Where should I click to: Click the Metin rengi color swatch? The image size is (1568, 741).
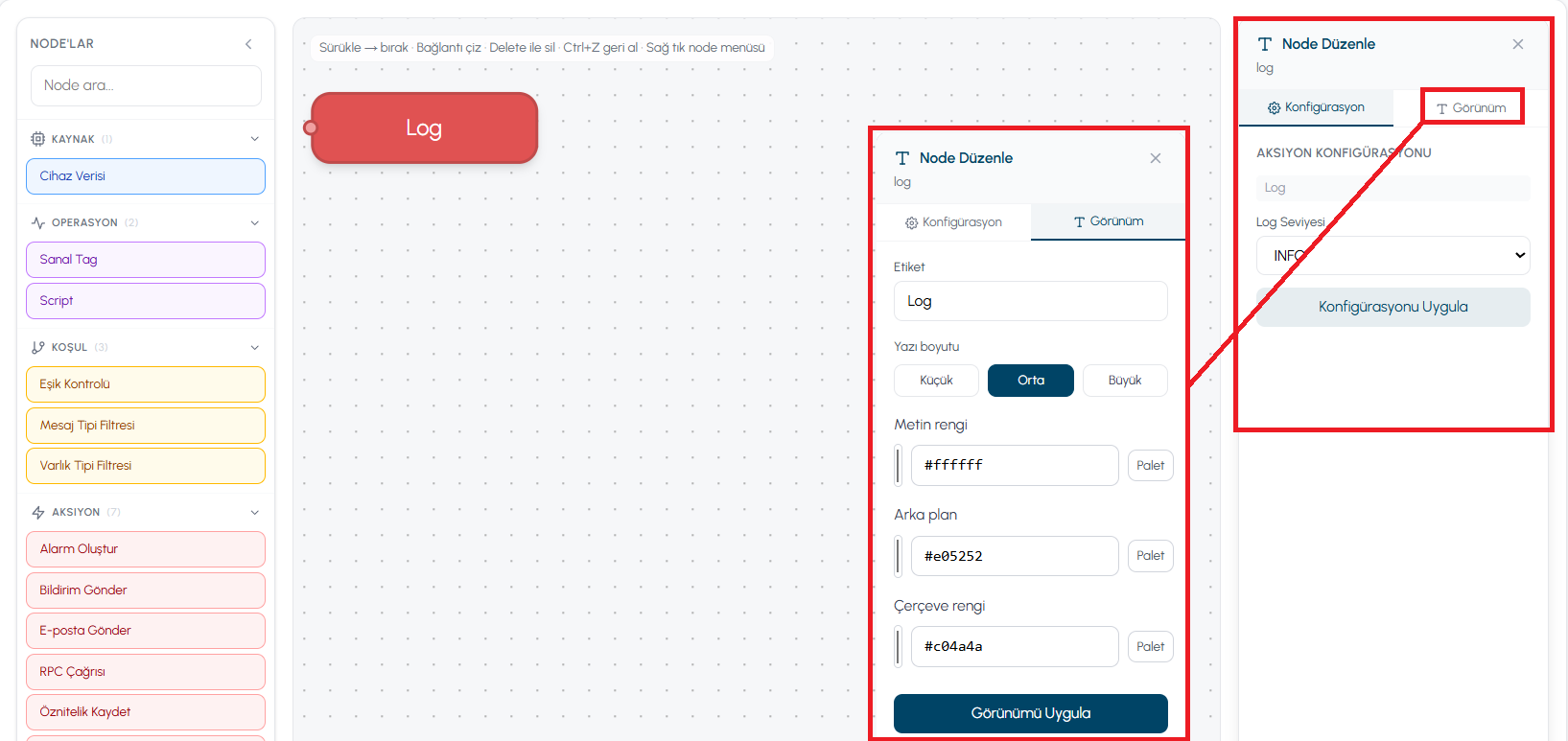click(899, 466)
